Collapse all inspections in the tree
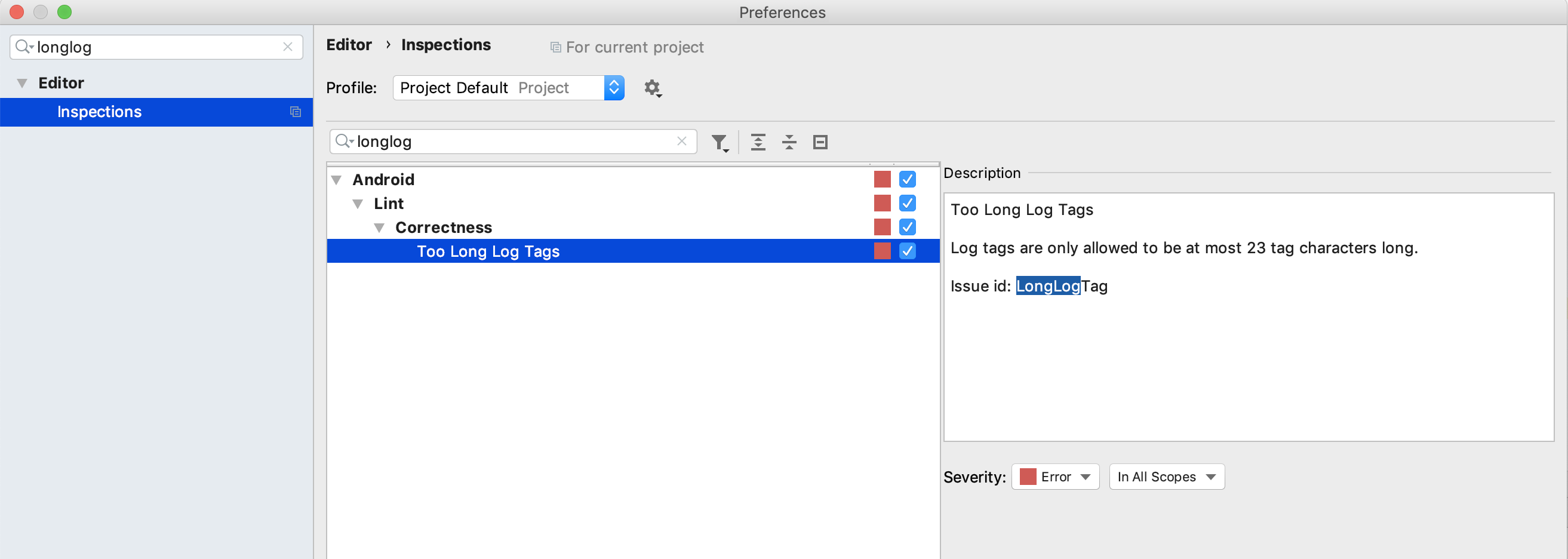1568x559 pixels. 789,142
